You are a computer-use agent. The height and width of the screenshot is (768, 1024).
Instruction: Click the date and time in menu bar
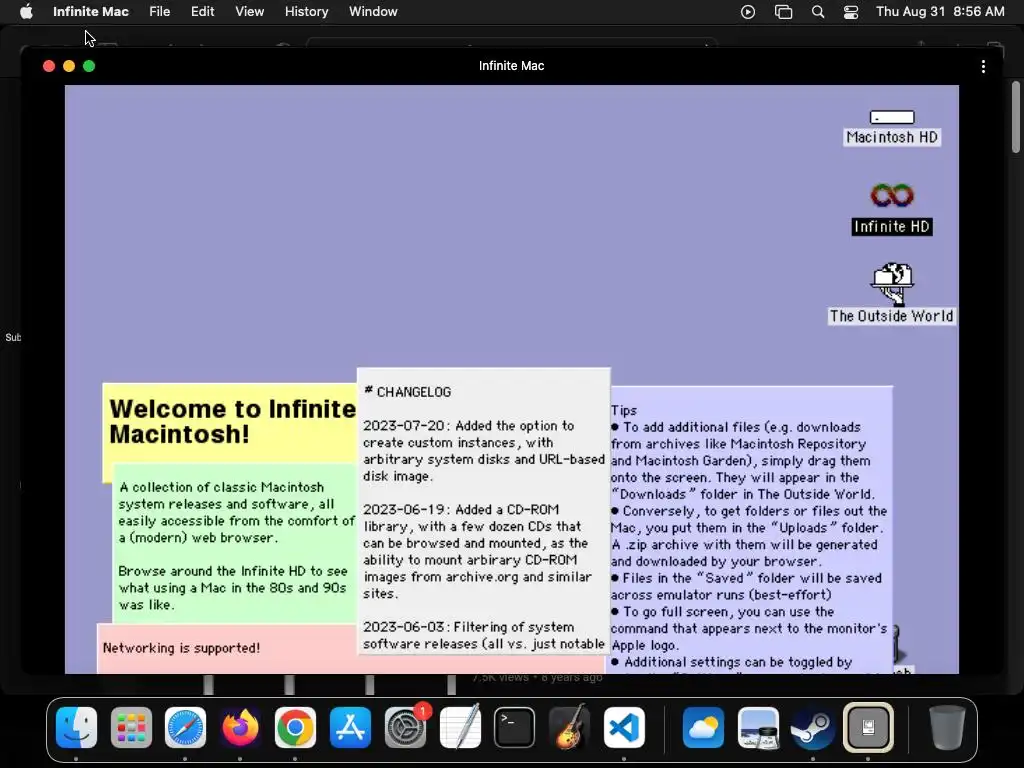pyautogui.click(x=940, y=11)
